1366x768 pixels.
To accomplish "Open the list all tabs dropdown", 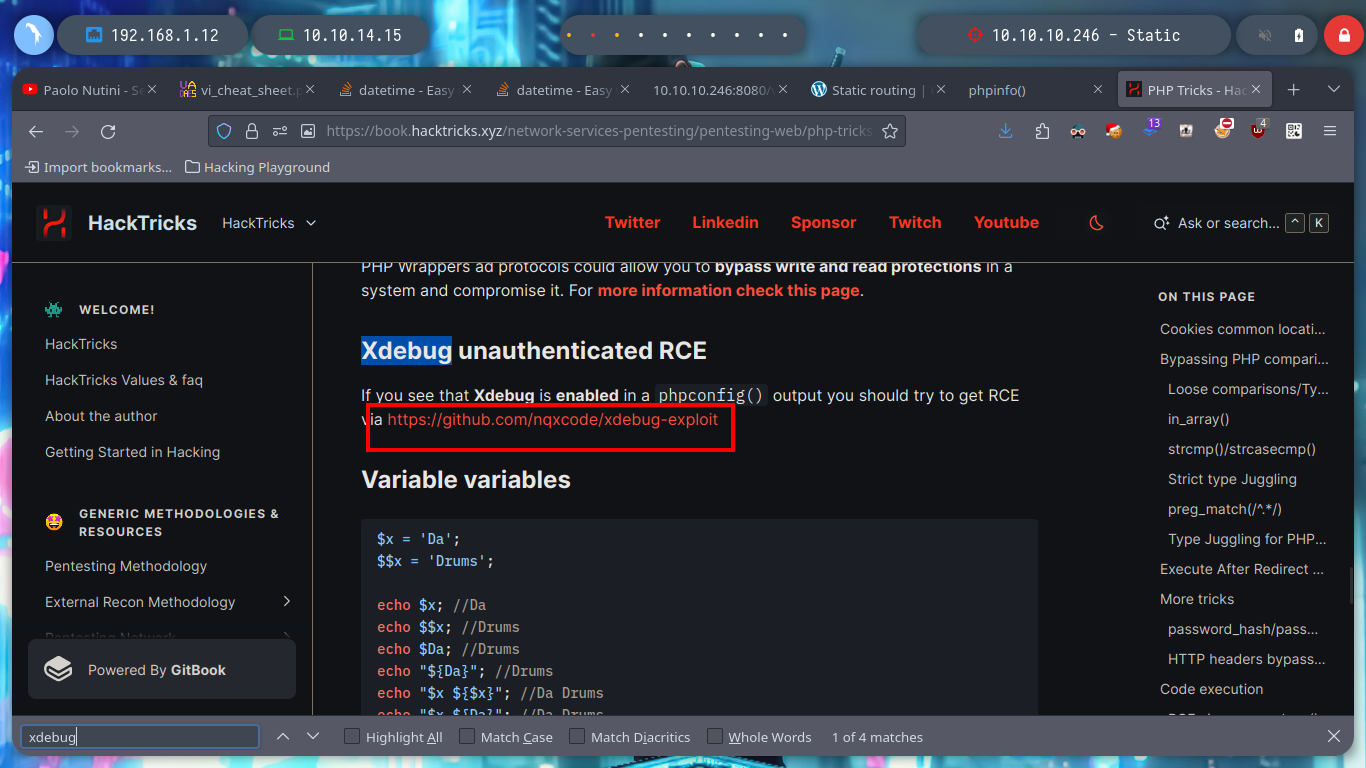I will coord(1333,90).
